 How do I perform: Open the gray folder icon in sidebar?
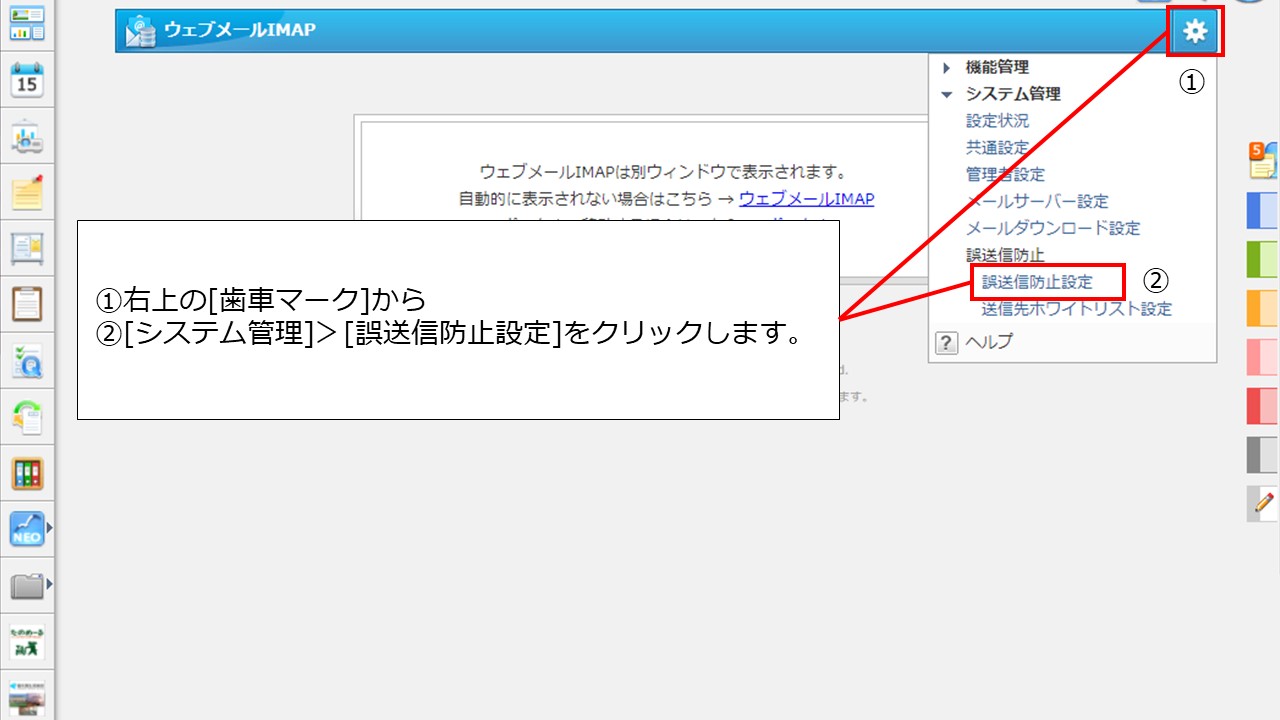tap(27, 585)
